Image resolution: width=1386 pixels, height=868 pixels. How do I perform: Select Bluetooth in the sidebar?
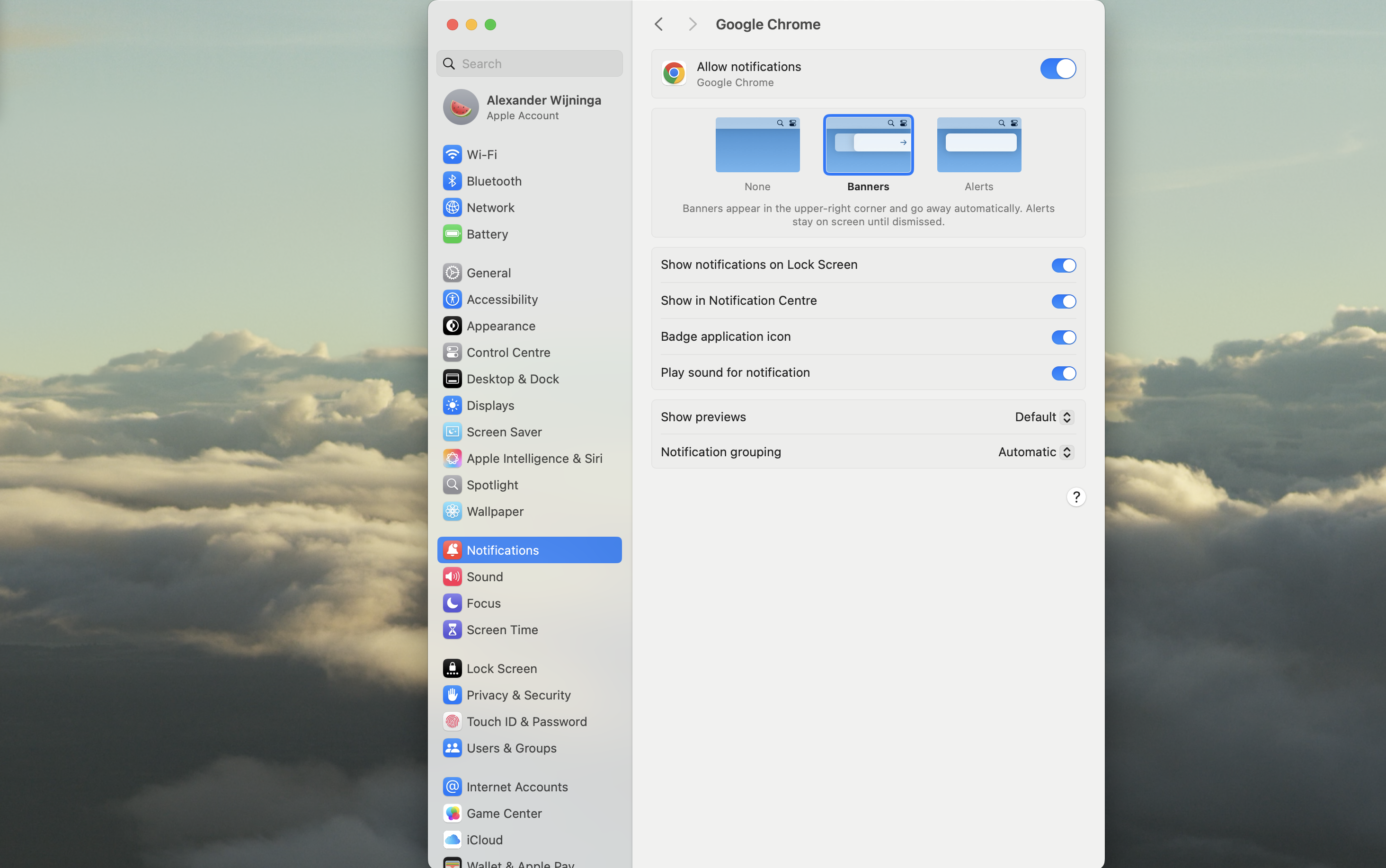[494, 180]
